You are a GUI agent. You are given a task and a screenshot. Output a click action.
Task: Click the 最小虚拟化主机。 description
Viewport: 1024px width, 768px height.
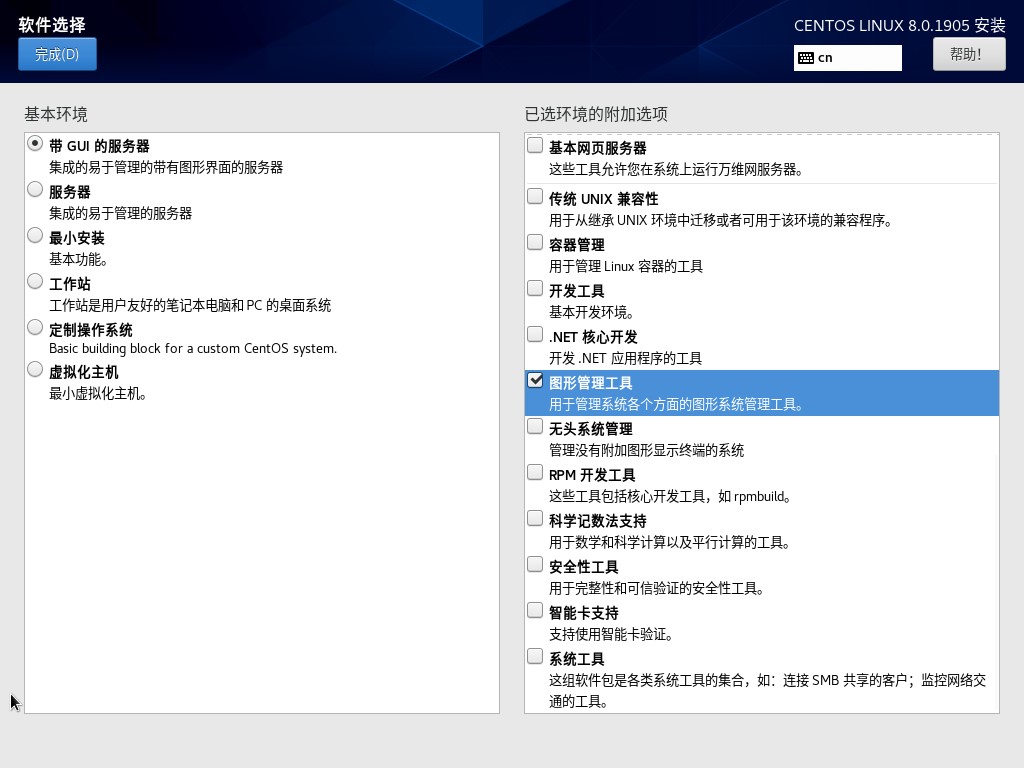(98, 394)
